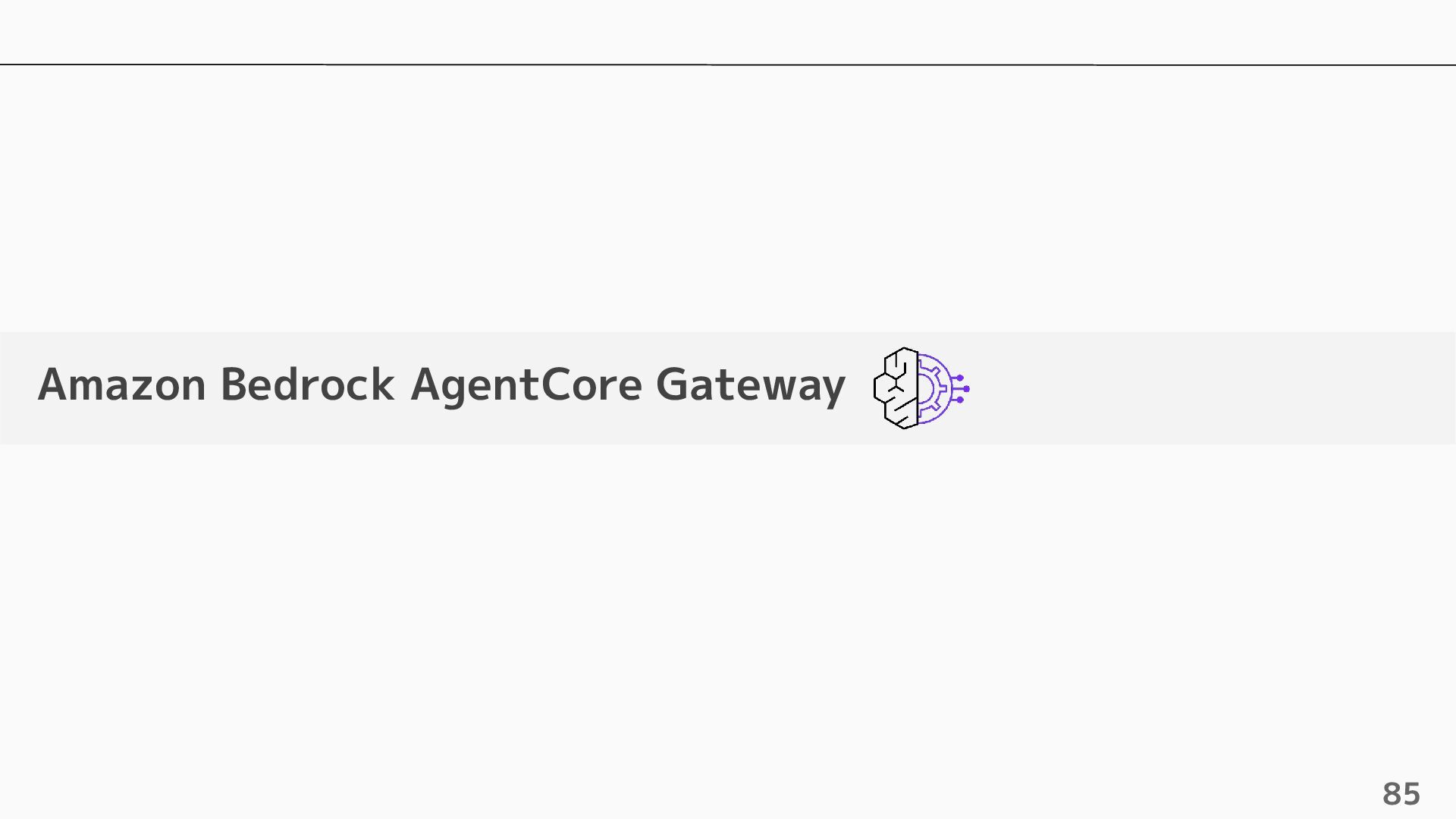
Task: Click the AgentCore Gateway brain-gear icon
Action: [x=921, y=388]
